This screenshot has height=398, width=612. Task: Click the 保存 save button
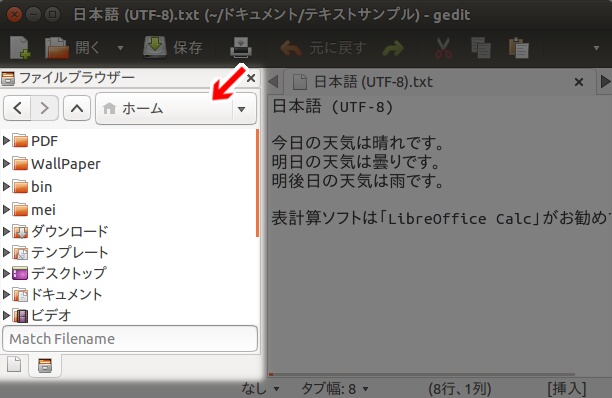173,48
